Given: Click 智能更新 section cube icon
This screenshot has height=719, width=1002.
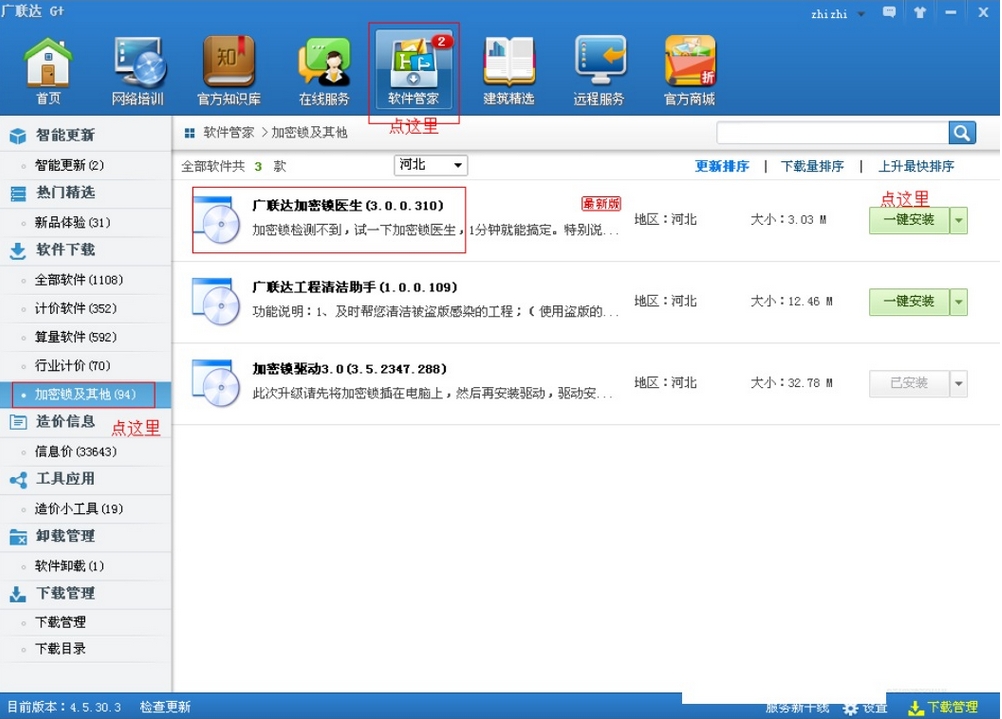Looking at the screenshot, I should pos(18,135).
